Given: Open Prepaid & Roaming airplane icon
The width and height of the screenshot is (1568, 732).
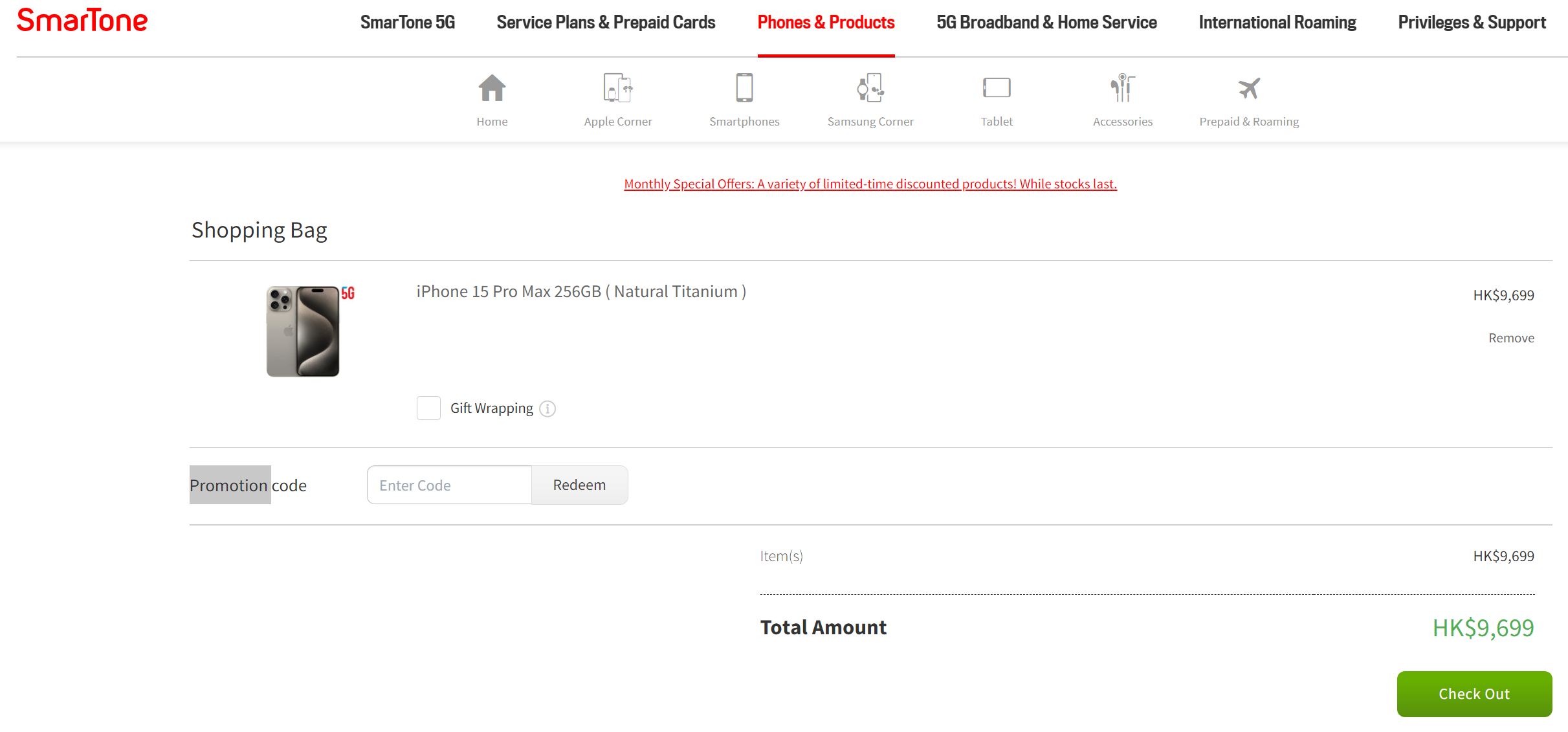Looking at the screenshot, I should [x=1249, y=88].
